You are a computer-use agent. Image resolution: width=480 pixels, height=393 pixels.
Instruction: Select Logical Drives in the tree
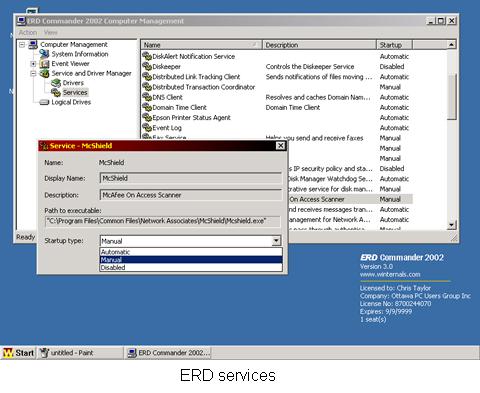pos(71,102)
